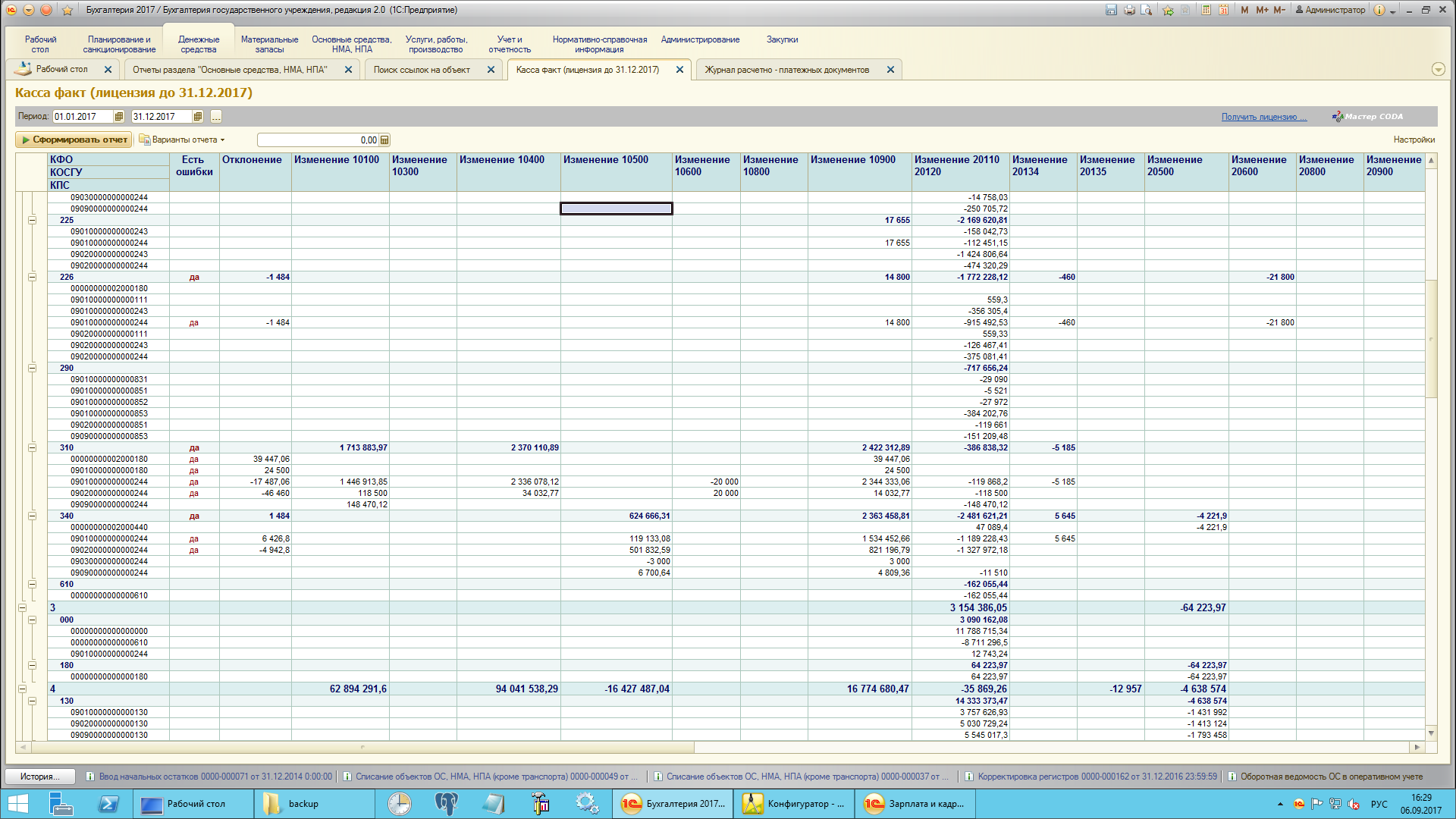Open backup folder from the taskbar
Viewport: 1456px width, 819px height.
point(314,804)
